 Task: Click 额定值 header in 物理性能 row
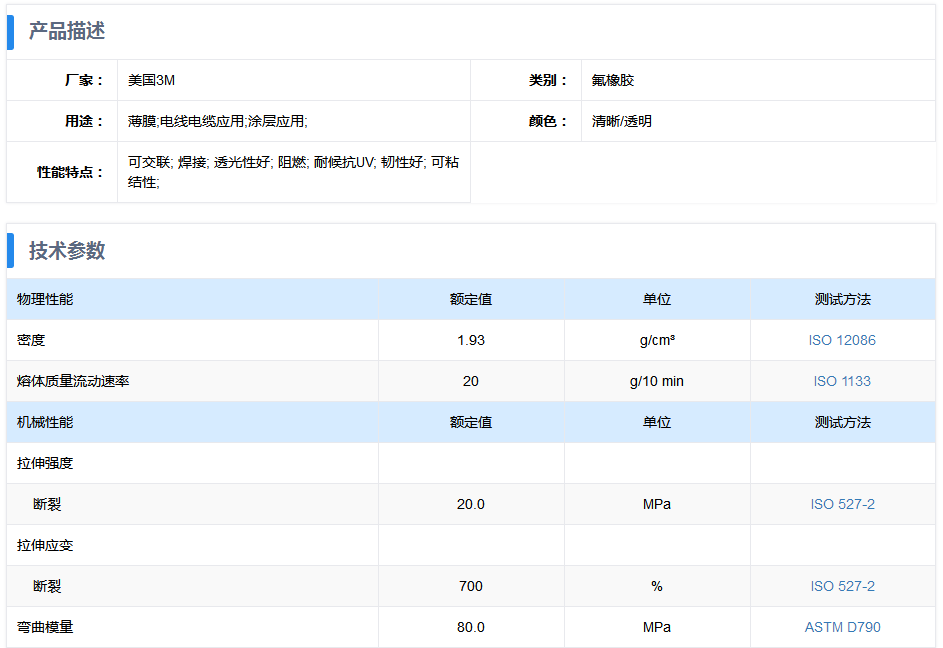(471, 299)
